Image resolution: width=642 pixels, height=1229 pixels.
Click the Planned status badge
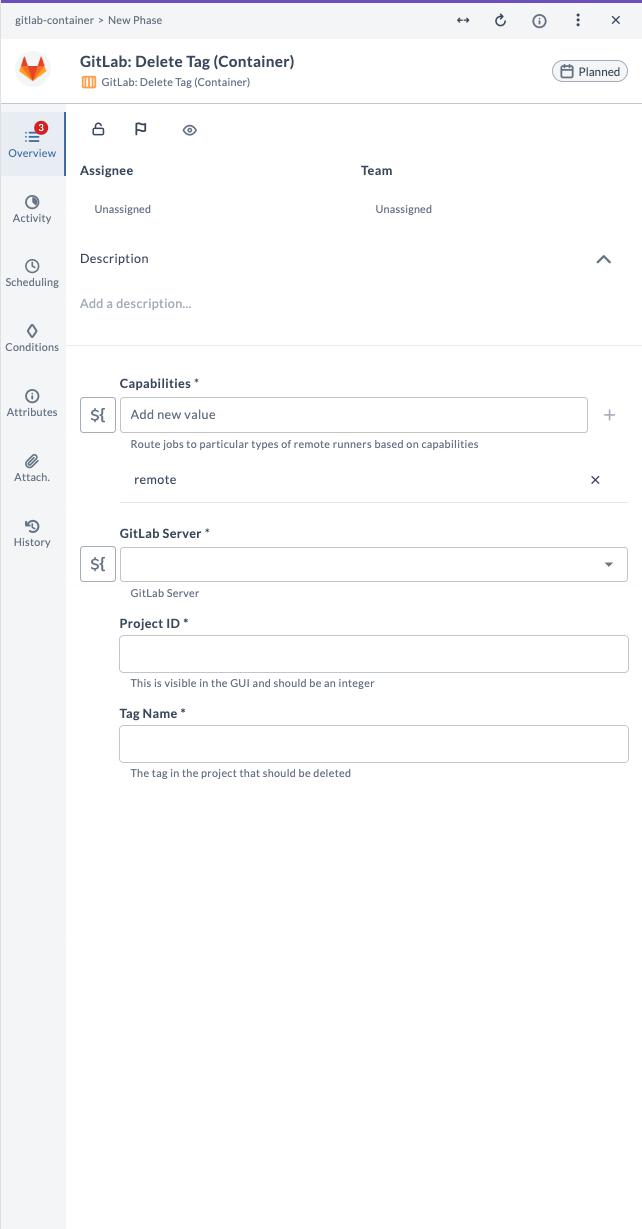click(x=590, y=71)
